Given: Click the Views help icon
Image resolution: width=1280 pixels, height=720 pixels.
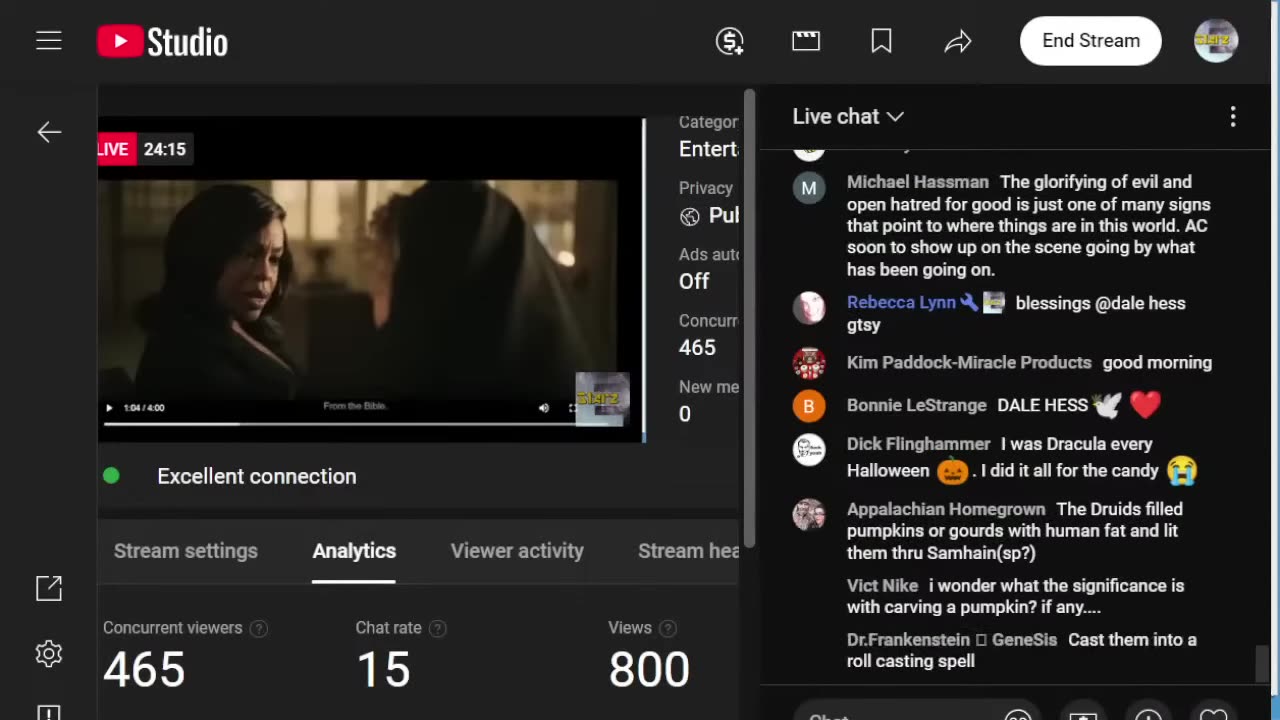Looking at the screenshot, I should pos(668,628).
